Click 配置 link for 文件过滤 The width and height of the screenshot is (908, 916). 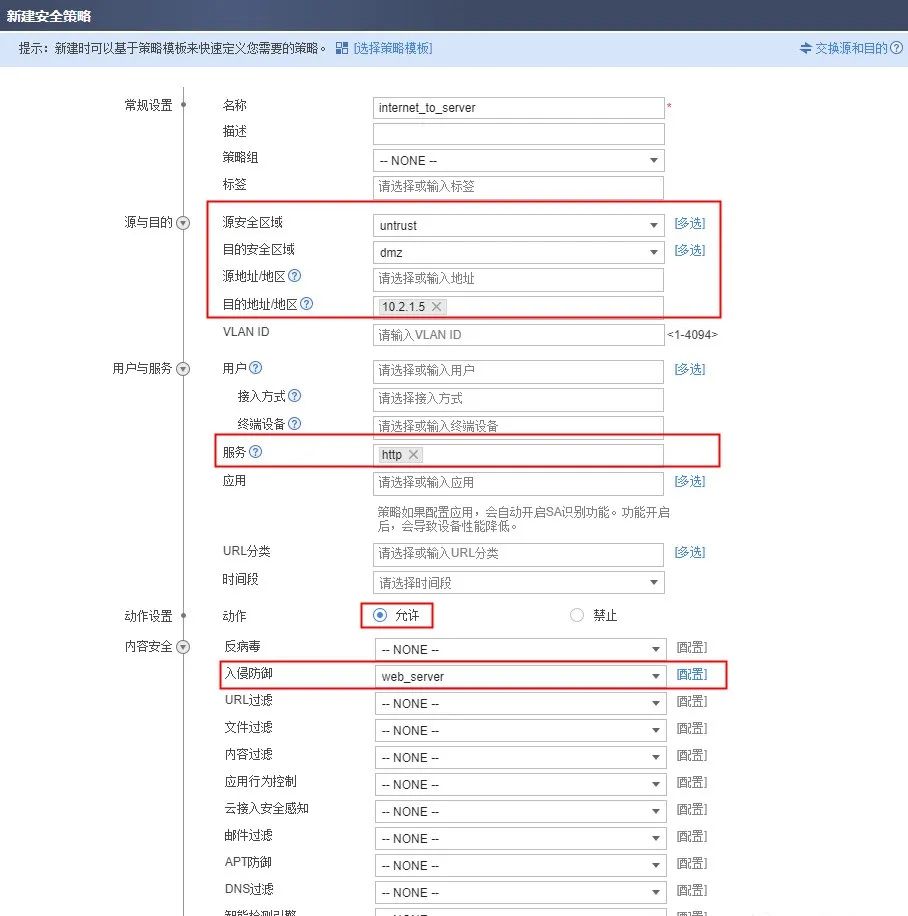(x=692, y=728)
